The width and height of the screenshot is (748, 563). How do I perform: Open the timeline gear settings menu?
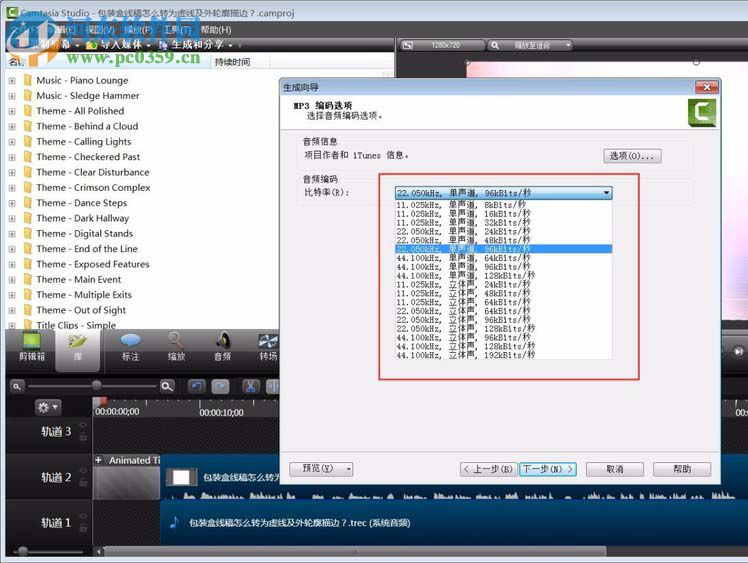click(x=48, y=407)
